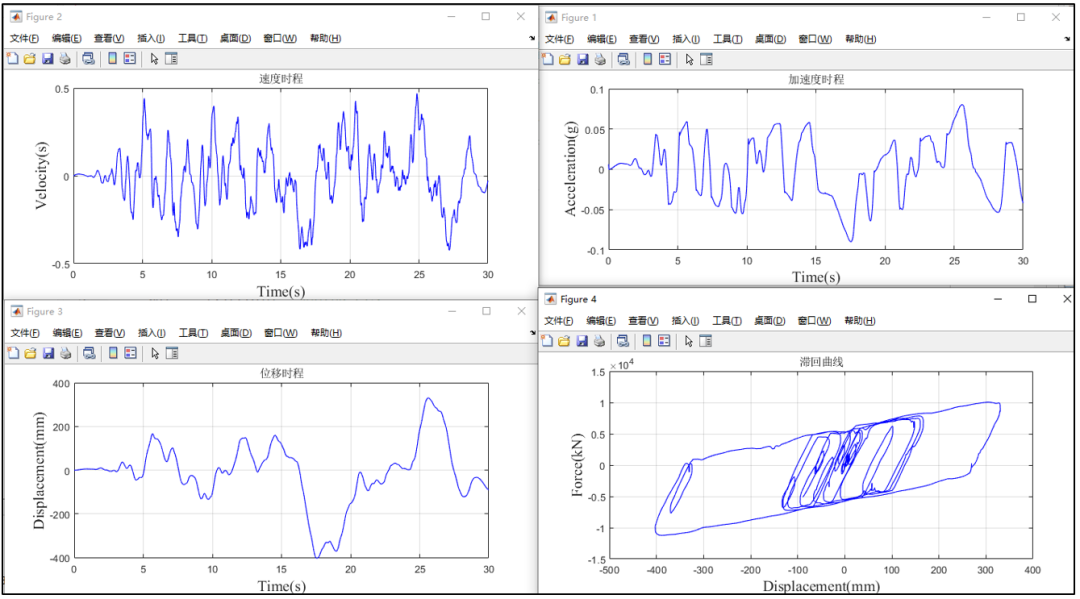Screen dimensions: 1080x599
Task: Open 桌面(D) menu in Figure 1
Action: click(770, 39)
